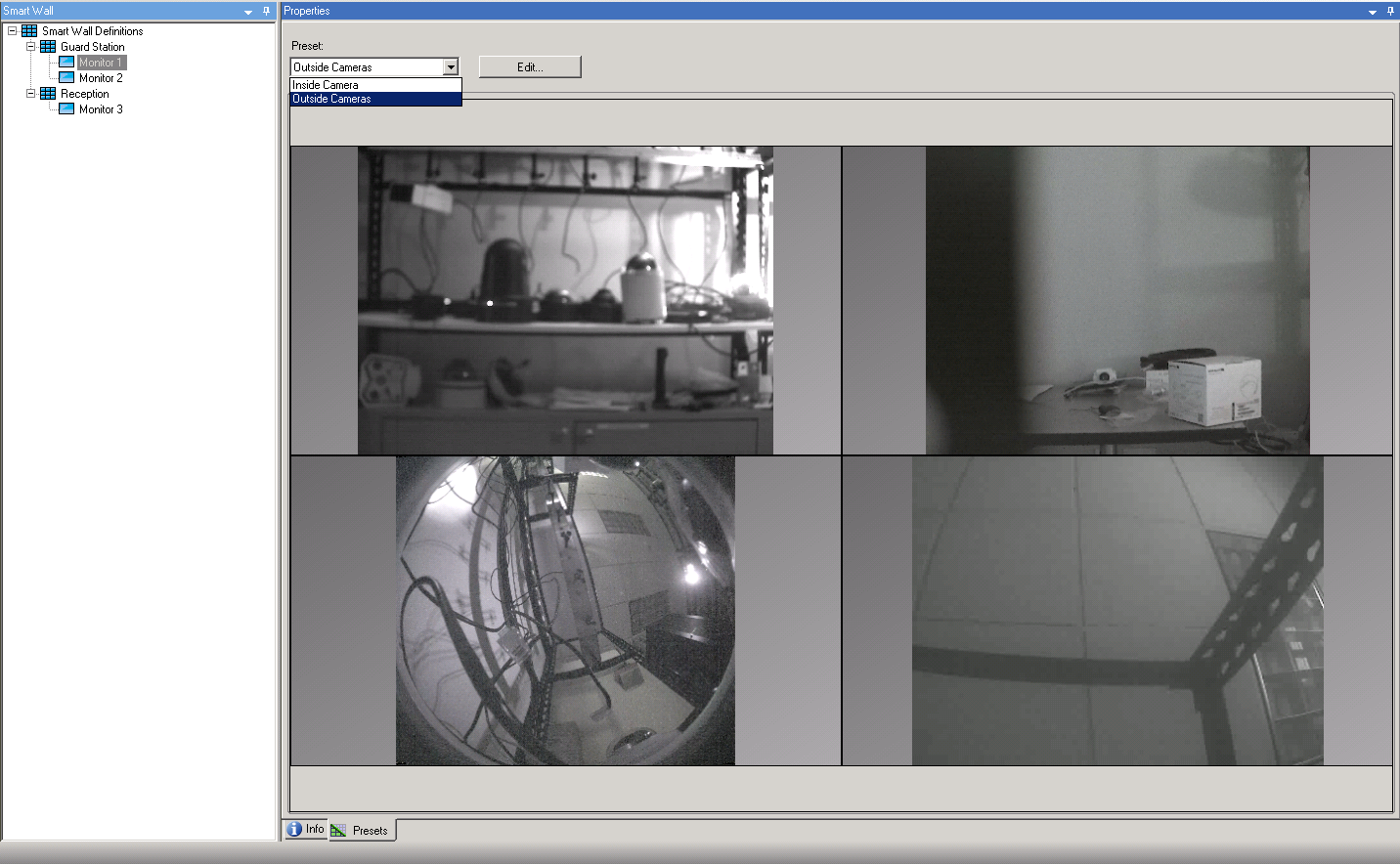The image size is (1400, 864).
Task: Click the fisheye camera view thumbnail
Action: (x=565, y=609)
